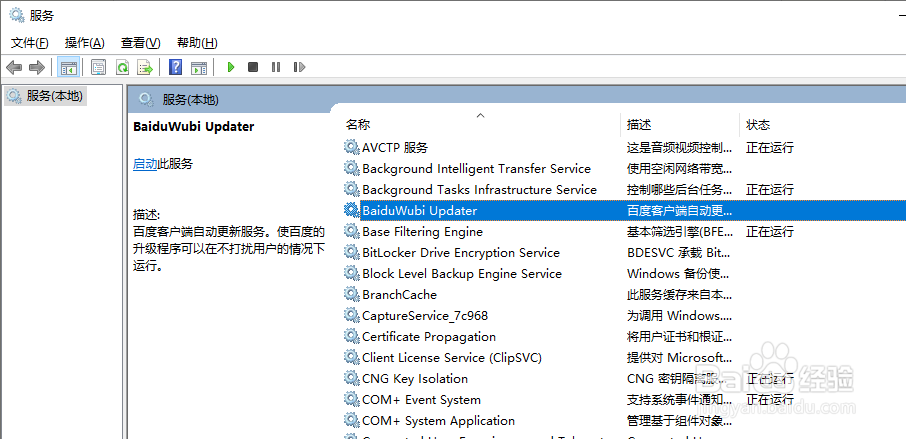This screenshot has width=906, height=439.
Task: Click the Pause Service toolbar button
Action: 276,67
